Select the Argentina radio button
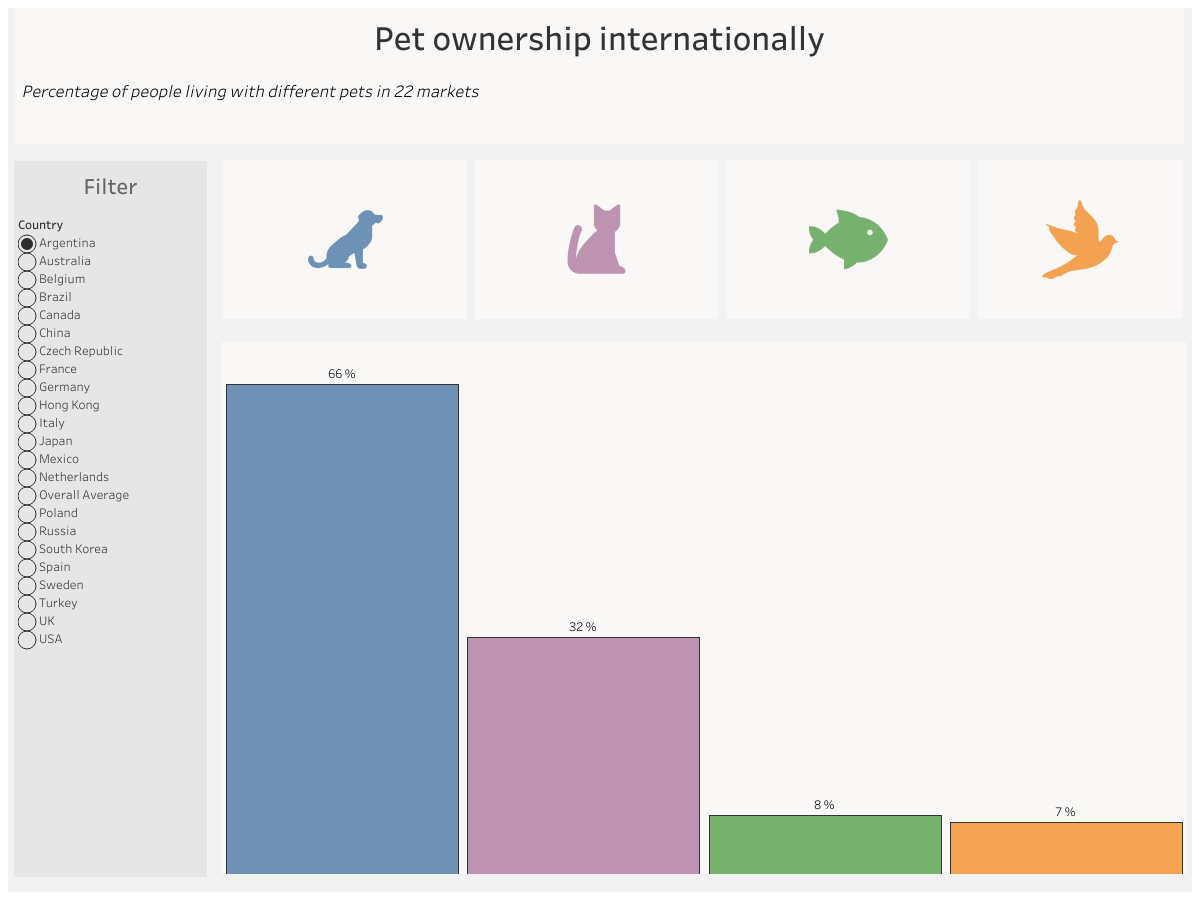1199x899 pixels. [x=27, y=243]
